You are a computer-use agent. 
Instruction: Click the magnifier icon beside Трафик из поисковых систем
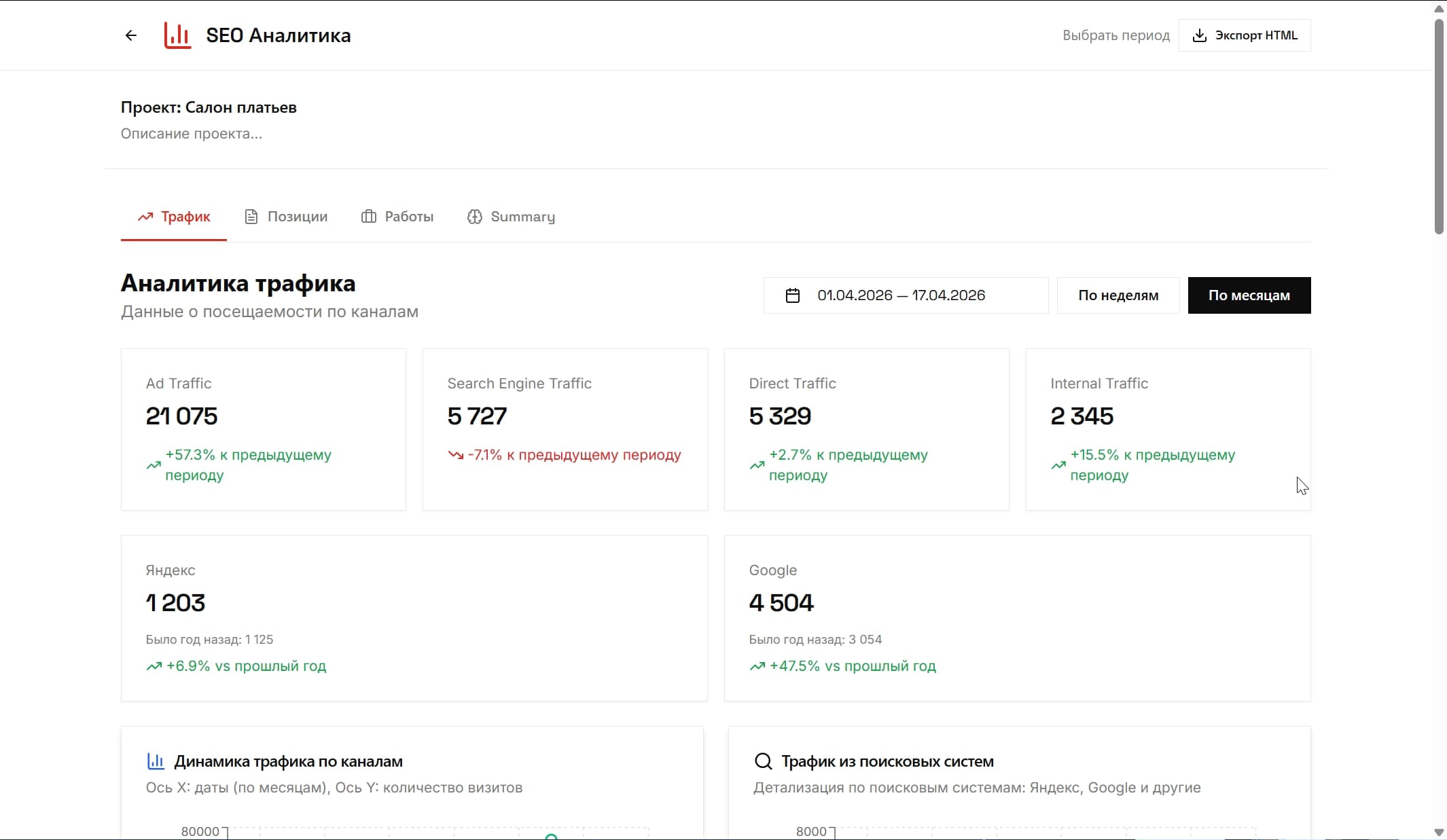pos(763,761)
